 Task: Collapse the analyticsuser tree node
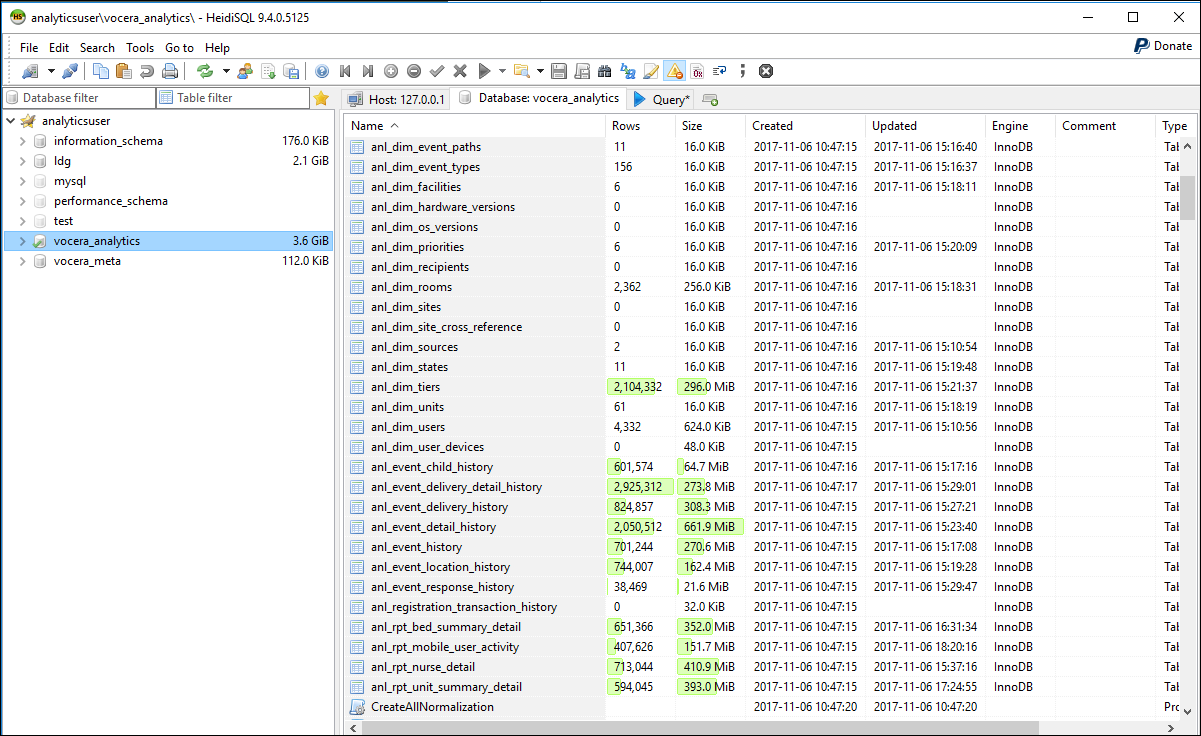tap(10, 121)
